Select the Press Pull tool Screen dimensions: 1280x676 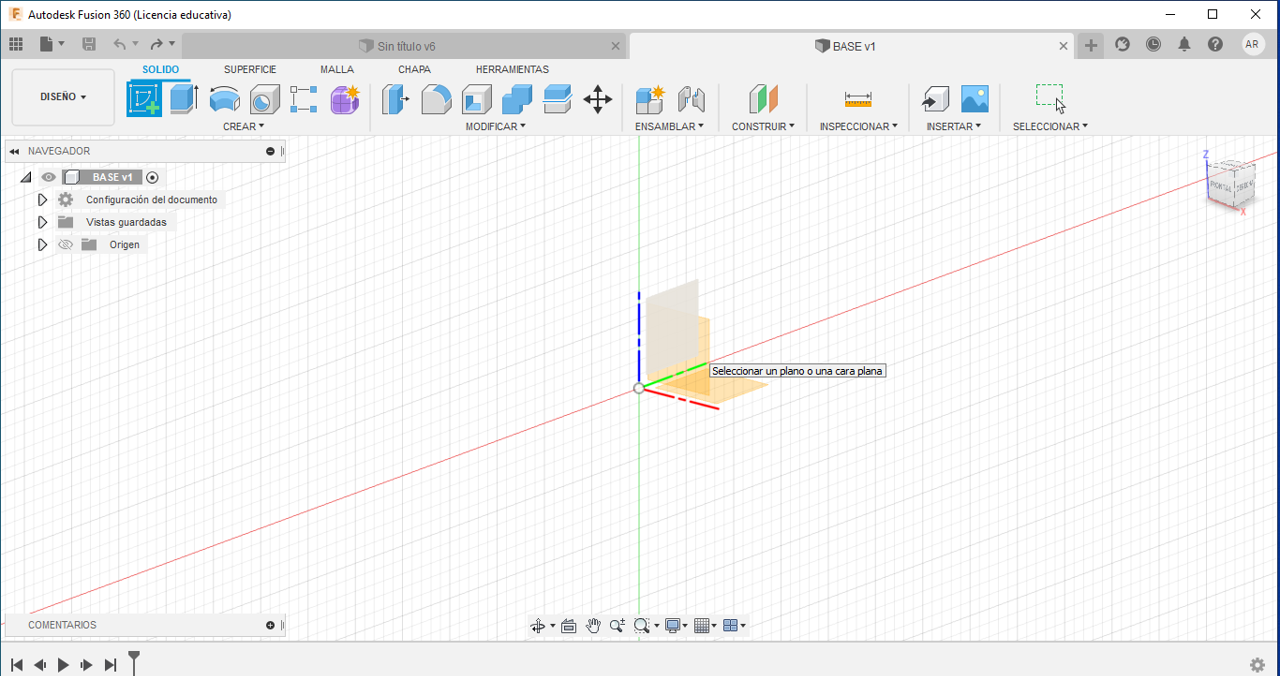pos(396,99)
